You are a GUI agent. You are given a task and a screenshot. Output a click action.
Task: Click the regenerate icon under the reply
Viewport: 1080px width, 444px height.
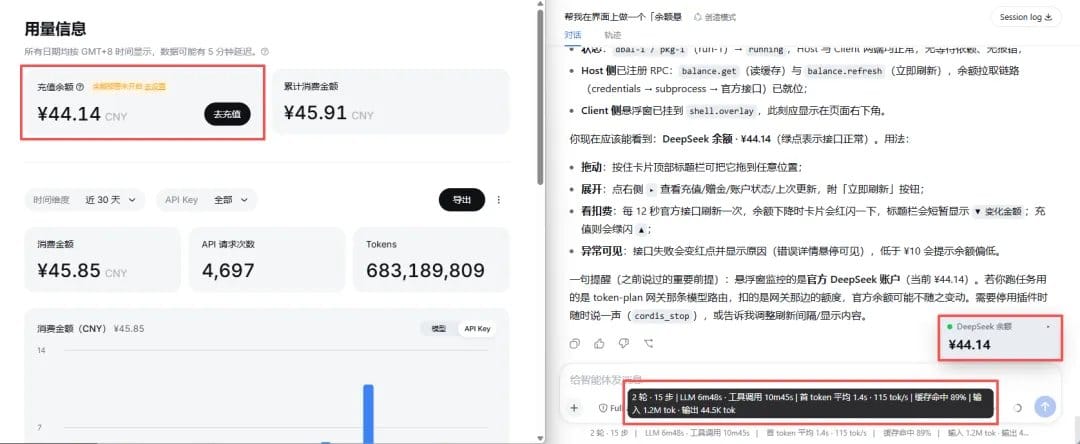coord(648,343)
